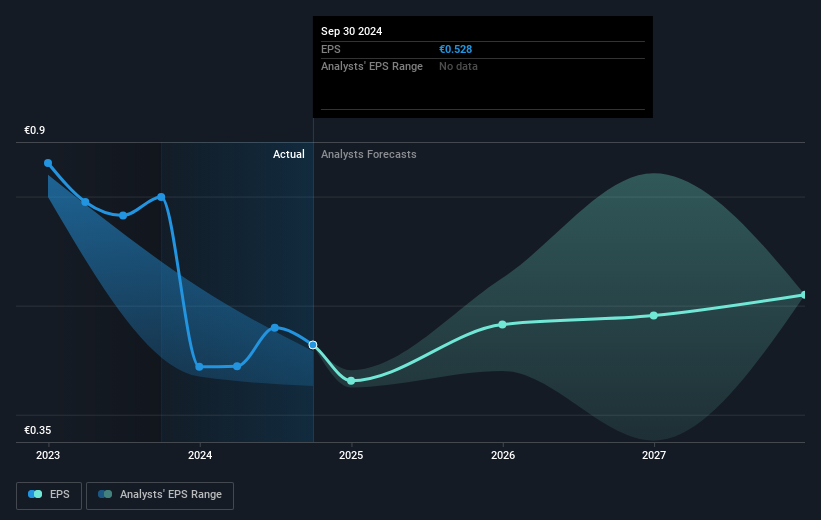
Task: Click the EPS forecast point at 2025
Action: point(351,381)
